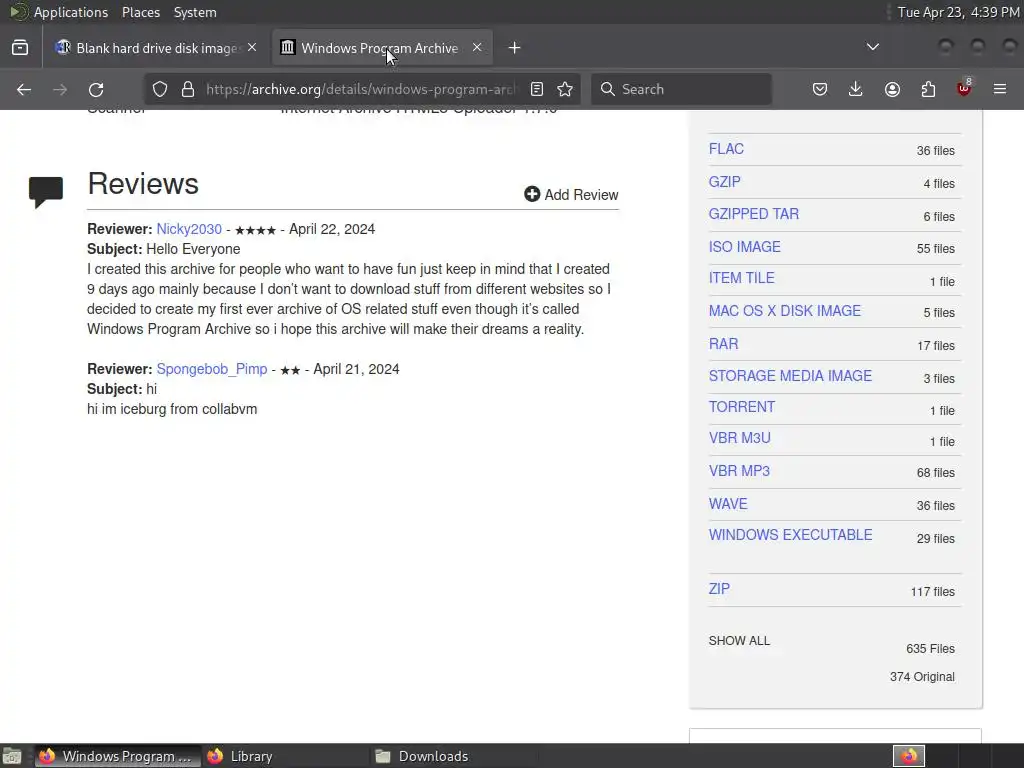This screenshot has width=1024, height=768.
Task: Click the '374 Original' text
Action: [x=922, y=677]
